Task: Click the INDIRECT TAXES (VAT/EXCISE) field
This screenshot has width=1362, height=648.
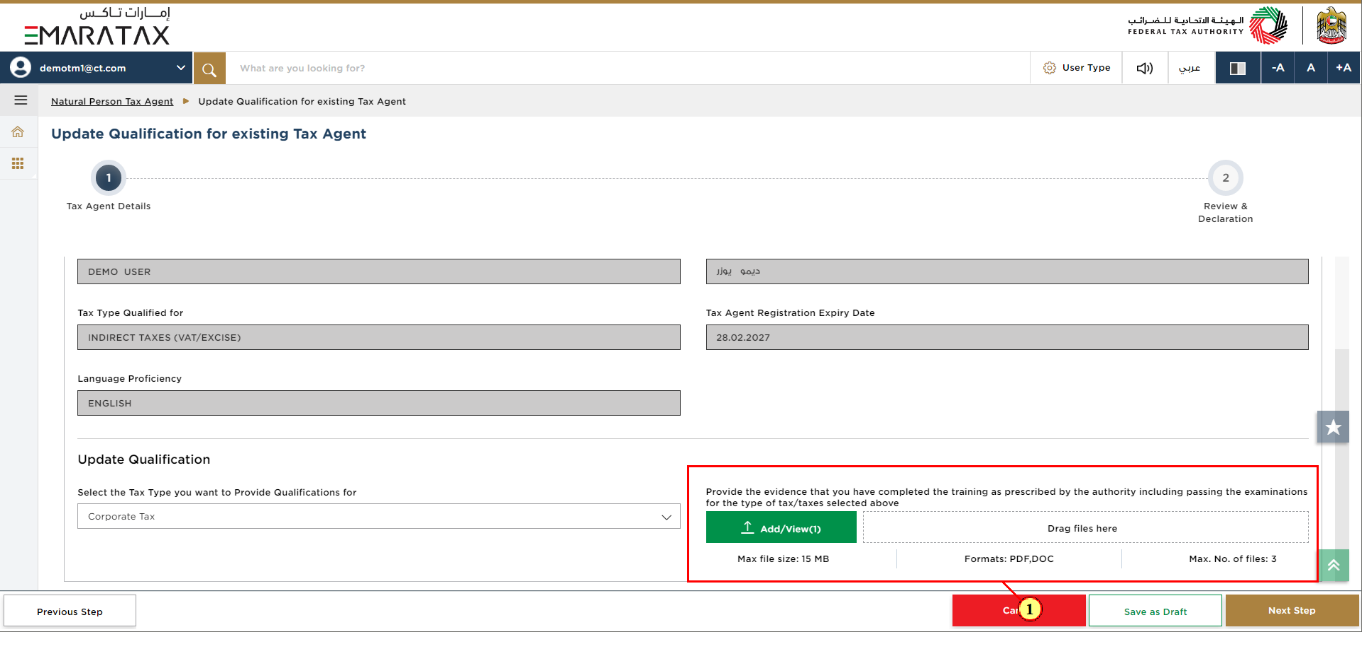Action: click(379, 337)
